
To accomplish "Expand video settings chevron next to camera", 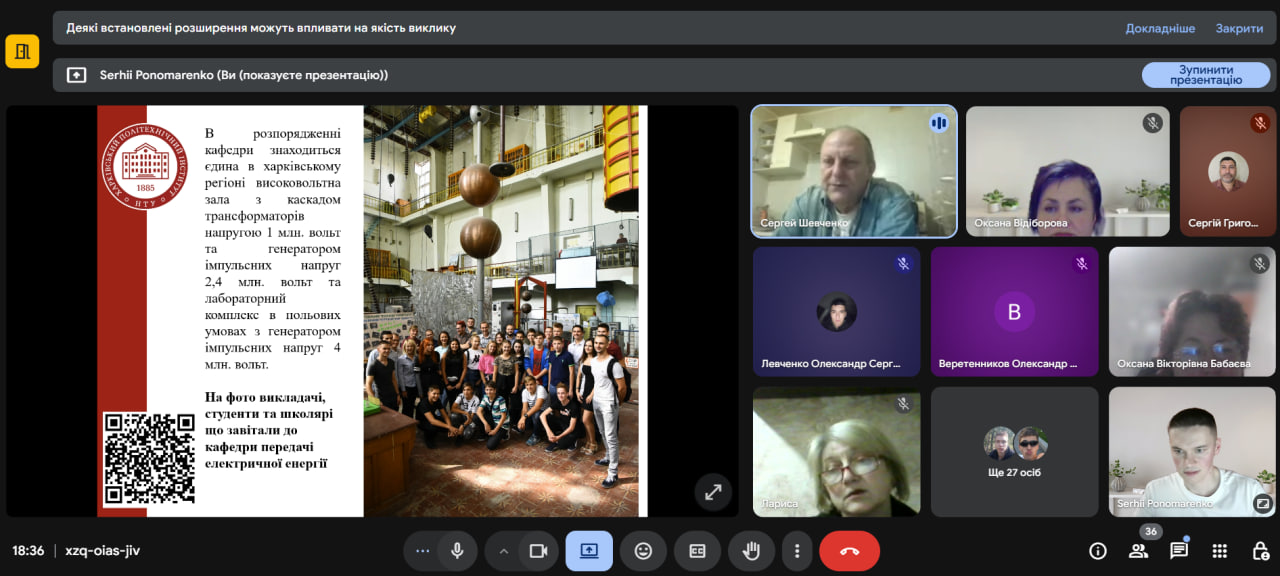I will click(x=504, y=551).
